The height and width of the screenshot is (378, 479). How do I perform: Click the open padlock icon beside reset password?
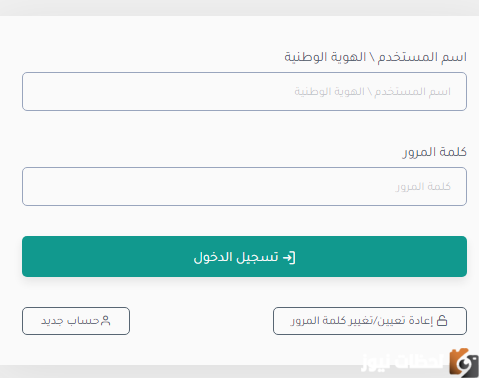[x=442, y=321]
